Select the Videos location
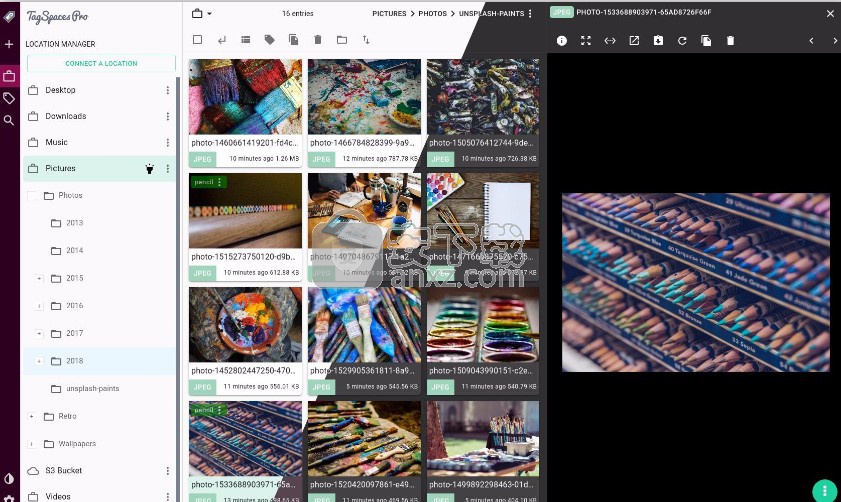This screenshot has width=841, height=502. (99, 496)
